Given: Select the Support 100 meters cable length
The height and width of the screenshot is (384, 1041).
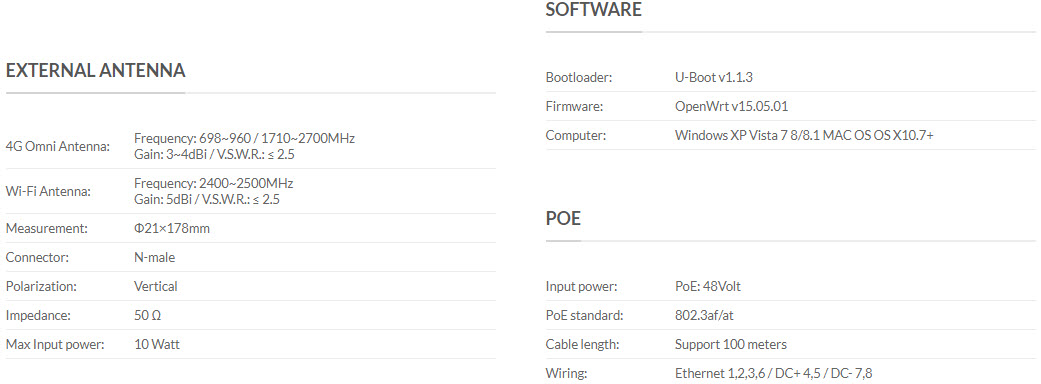Looking at the screenshot, I should pyautogui.click(x=731, y=344).
